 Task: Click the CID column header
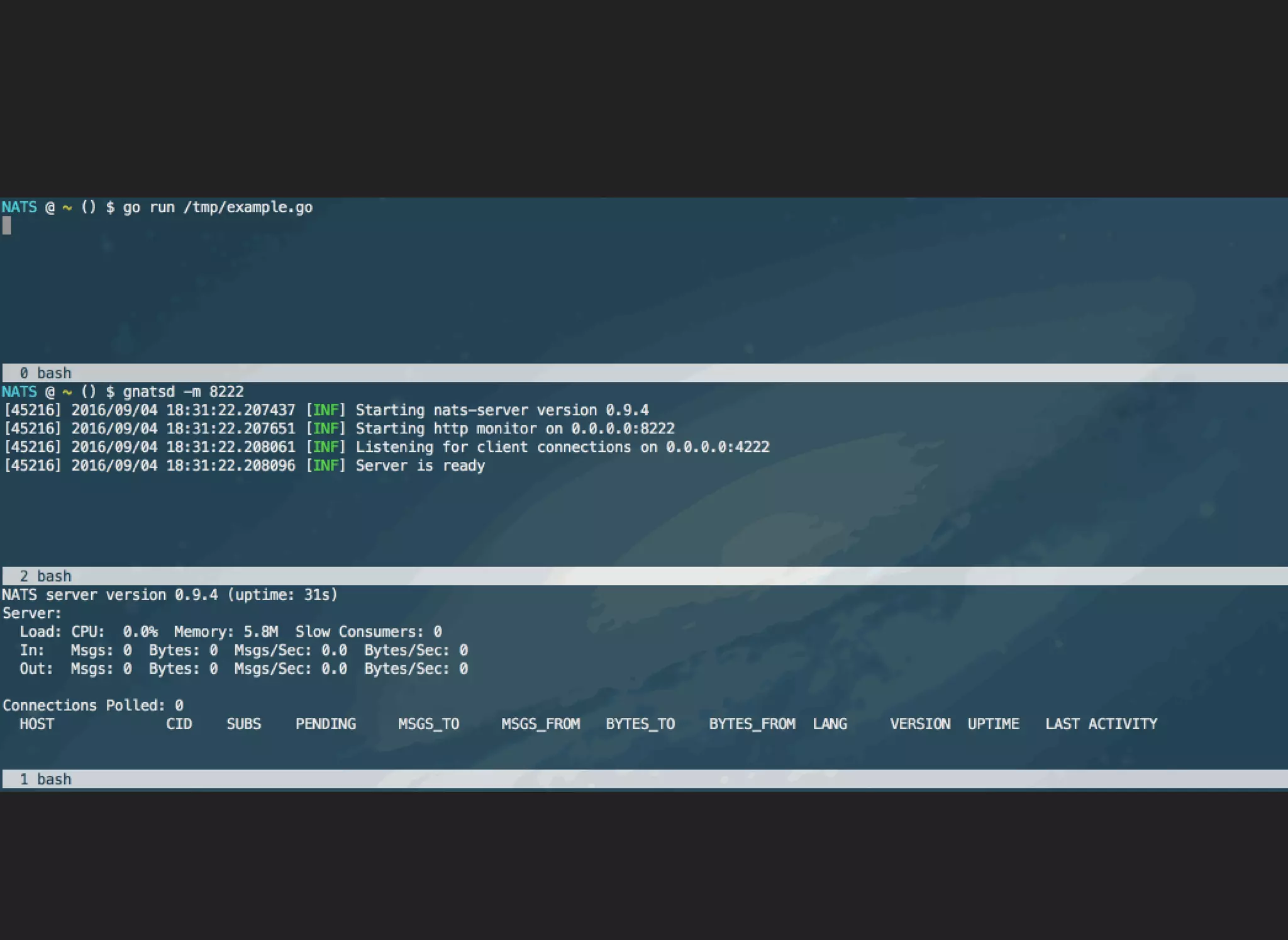coord(179,724)
